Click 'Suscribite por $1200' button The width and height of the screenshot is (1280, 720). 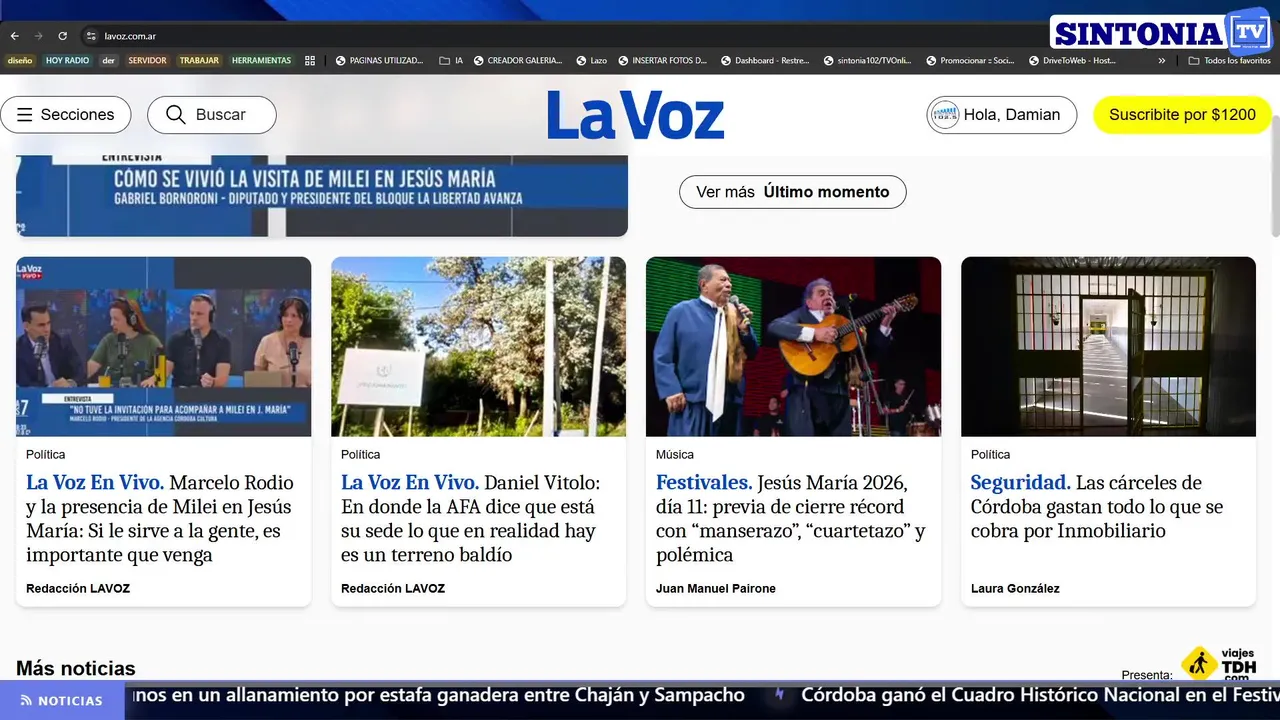click(1182, 115)
